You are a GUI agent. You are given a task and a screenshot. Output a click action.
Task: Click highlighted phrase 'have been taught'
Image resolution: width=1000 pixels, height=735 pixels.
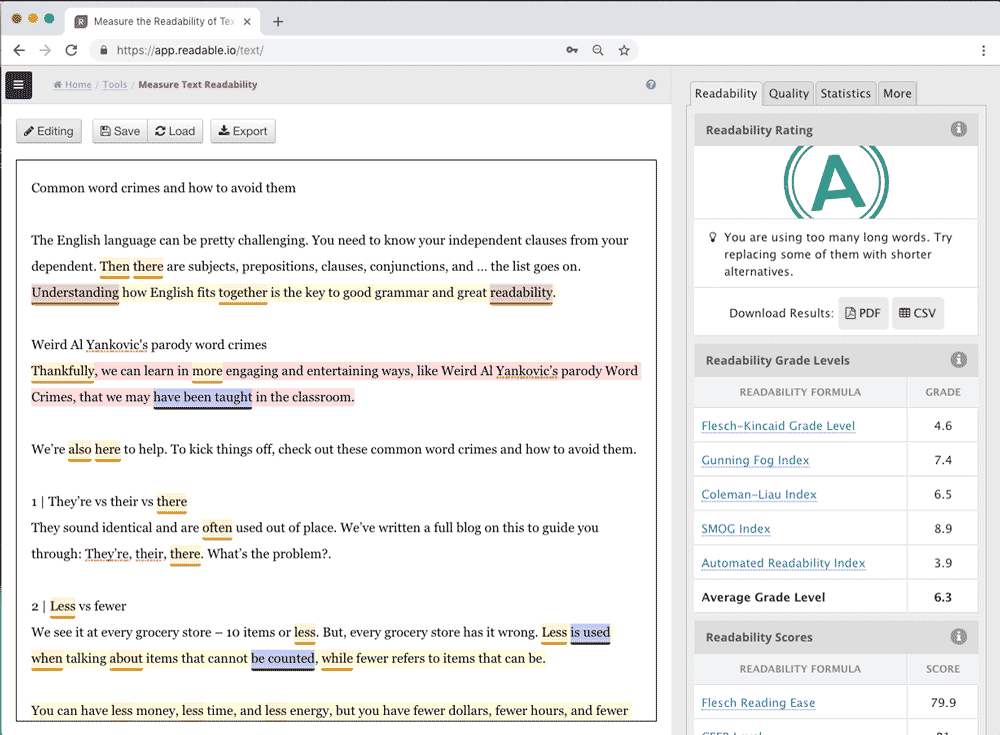pos(203,397)
